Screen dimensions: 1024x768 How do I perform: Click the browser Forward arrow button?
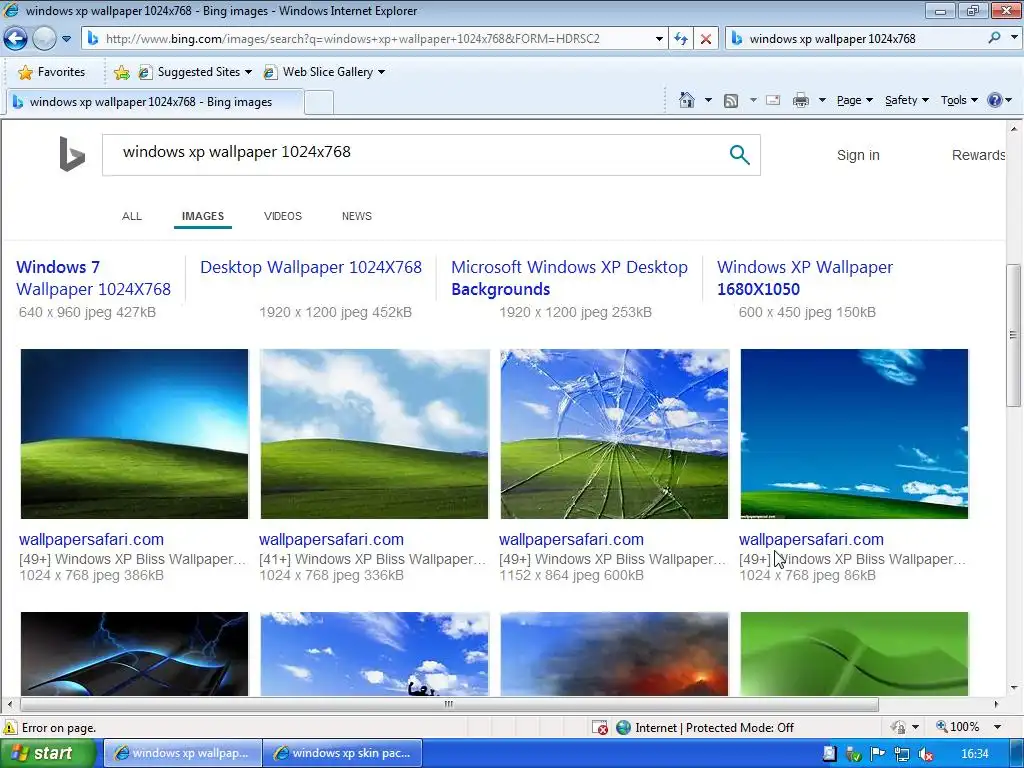[x=44, y=39]
